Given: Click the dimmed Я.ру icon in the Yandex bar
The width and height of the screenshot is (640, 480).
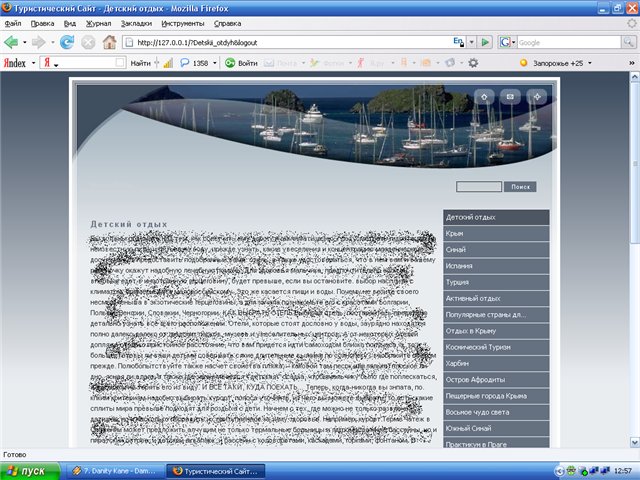Looking at the screenshot, I should 360,63.
